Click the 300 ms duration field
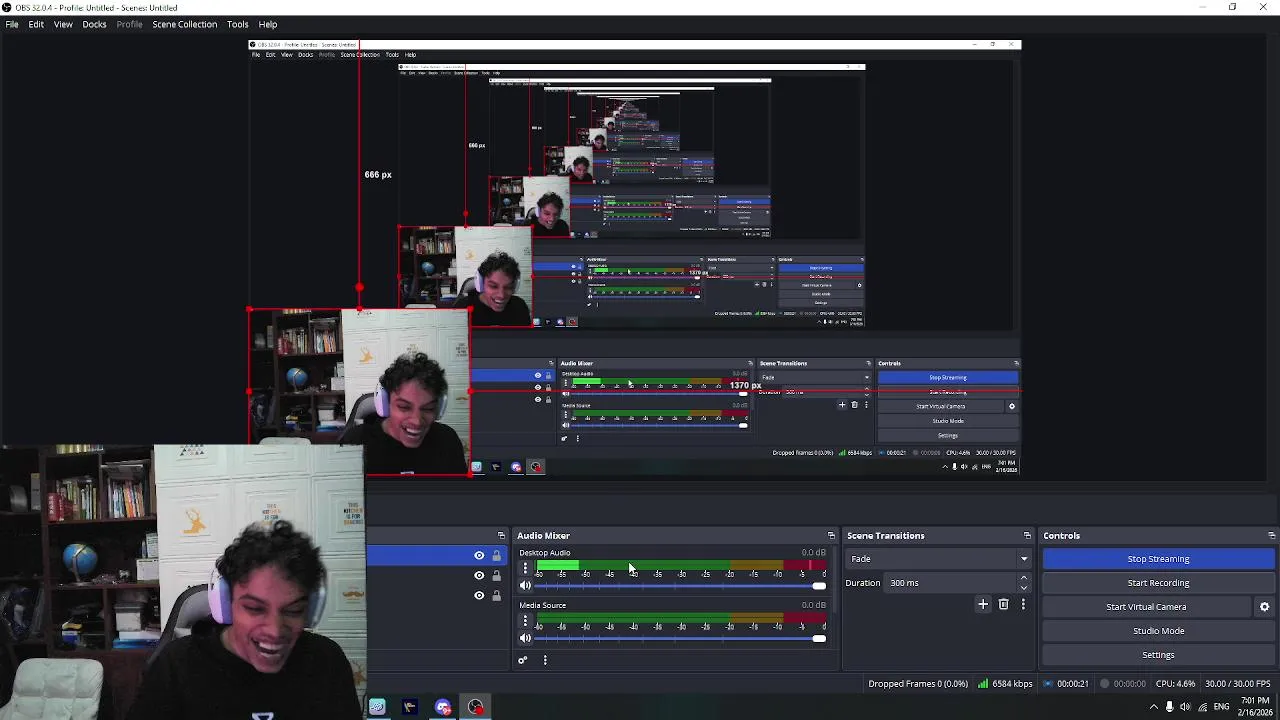Image resolution: width=1280 pixels, height=720 pixels. pos(950,583)
